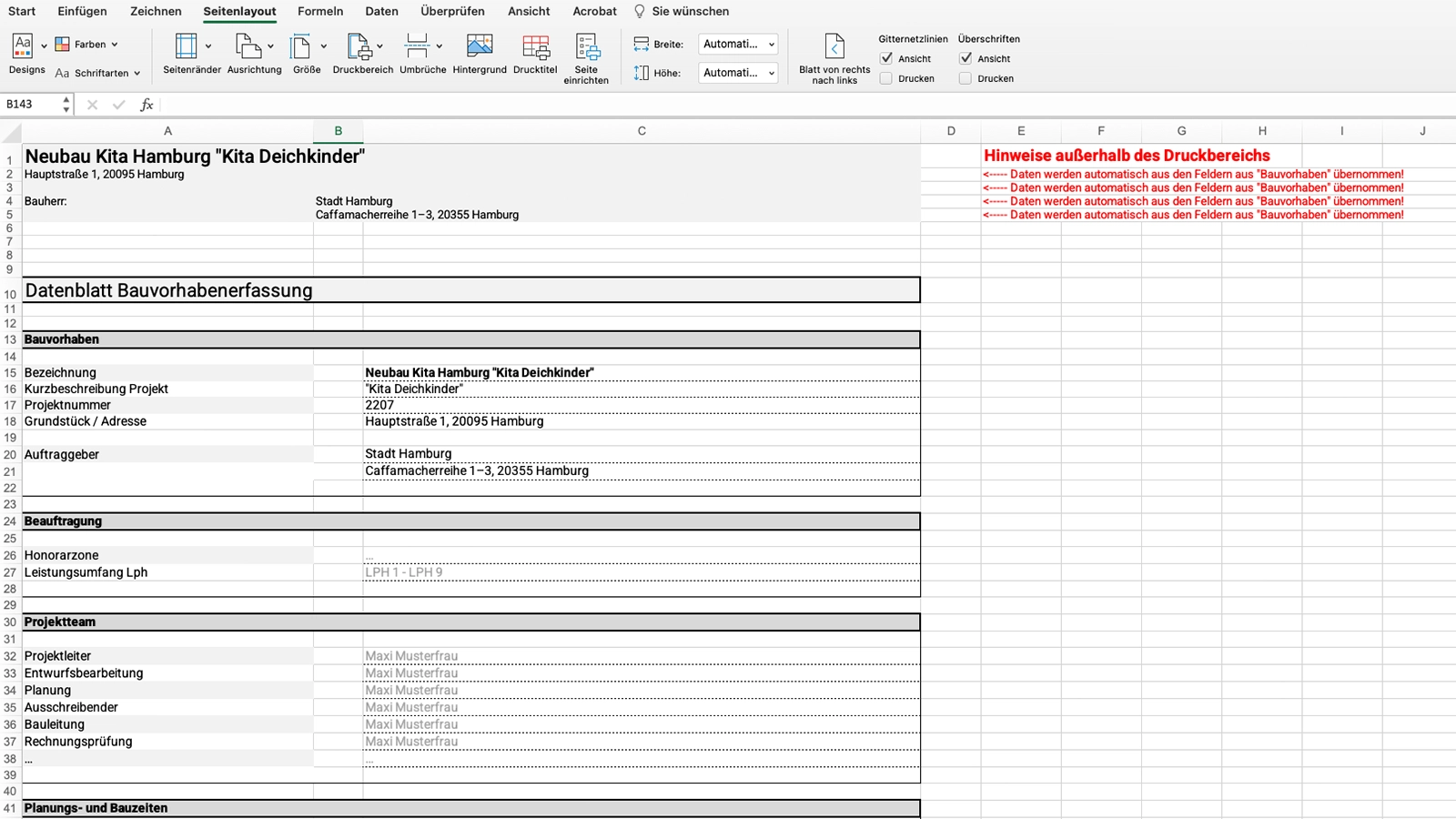Click the fx insert function icon
The height and width of the screenshot is (819, 1456).
pyautogui.click(x=147, y=105)
